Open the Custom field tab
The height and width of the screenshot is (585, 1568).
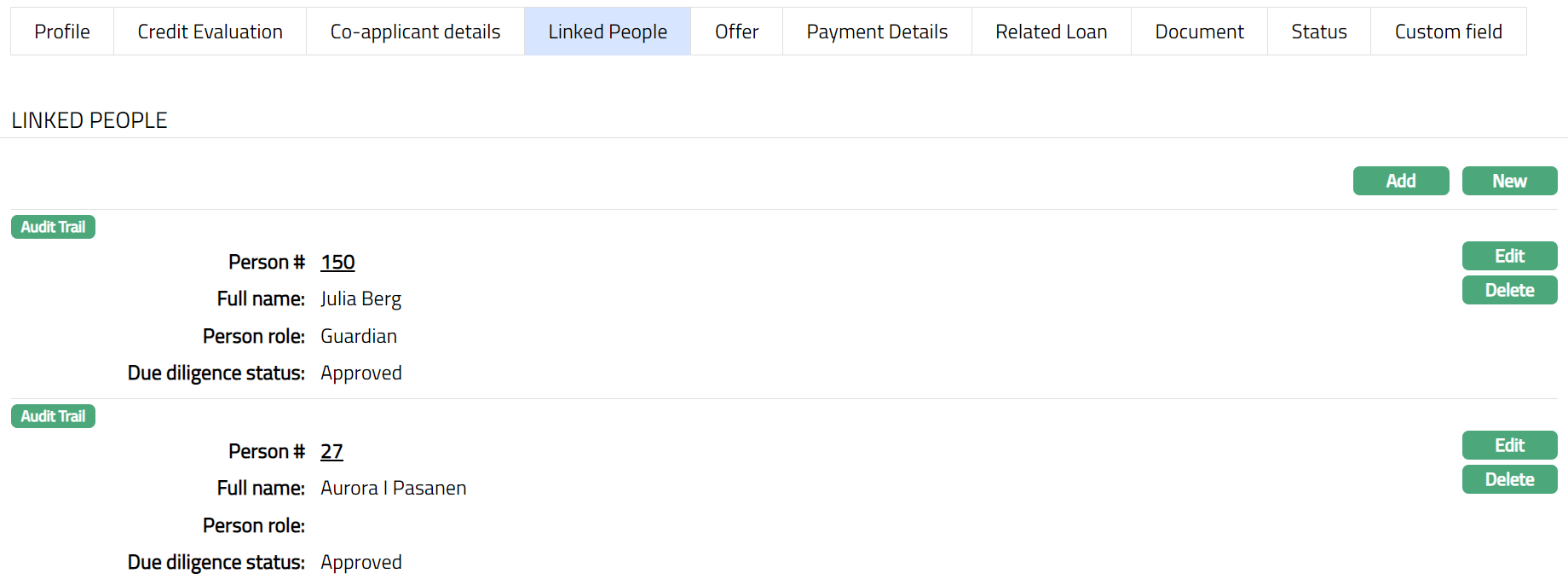point(1448,32)
